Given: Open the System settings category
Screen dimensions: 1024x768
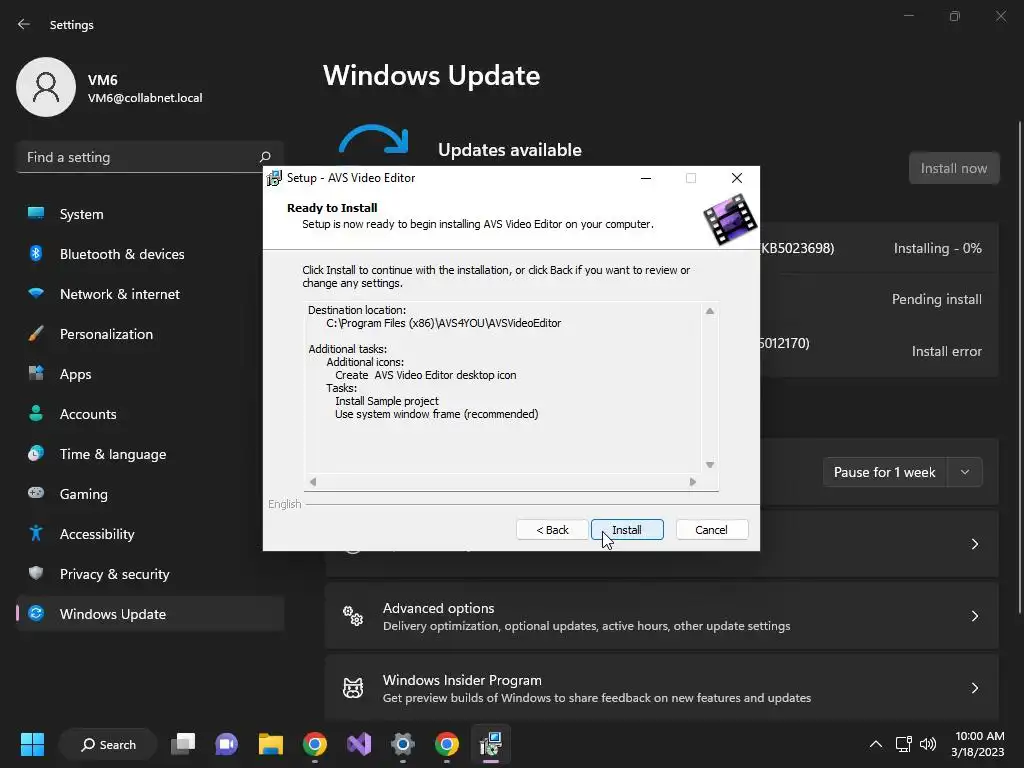Looking at the screenshot, I should 150,214.
